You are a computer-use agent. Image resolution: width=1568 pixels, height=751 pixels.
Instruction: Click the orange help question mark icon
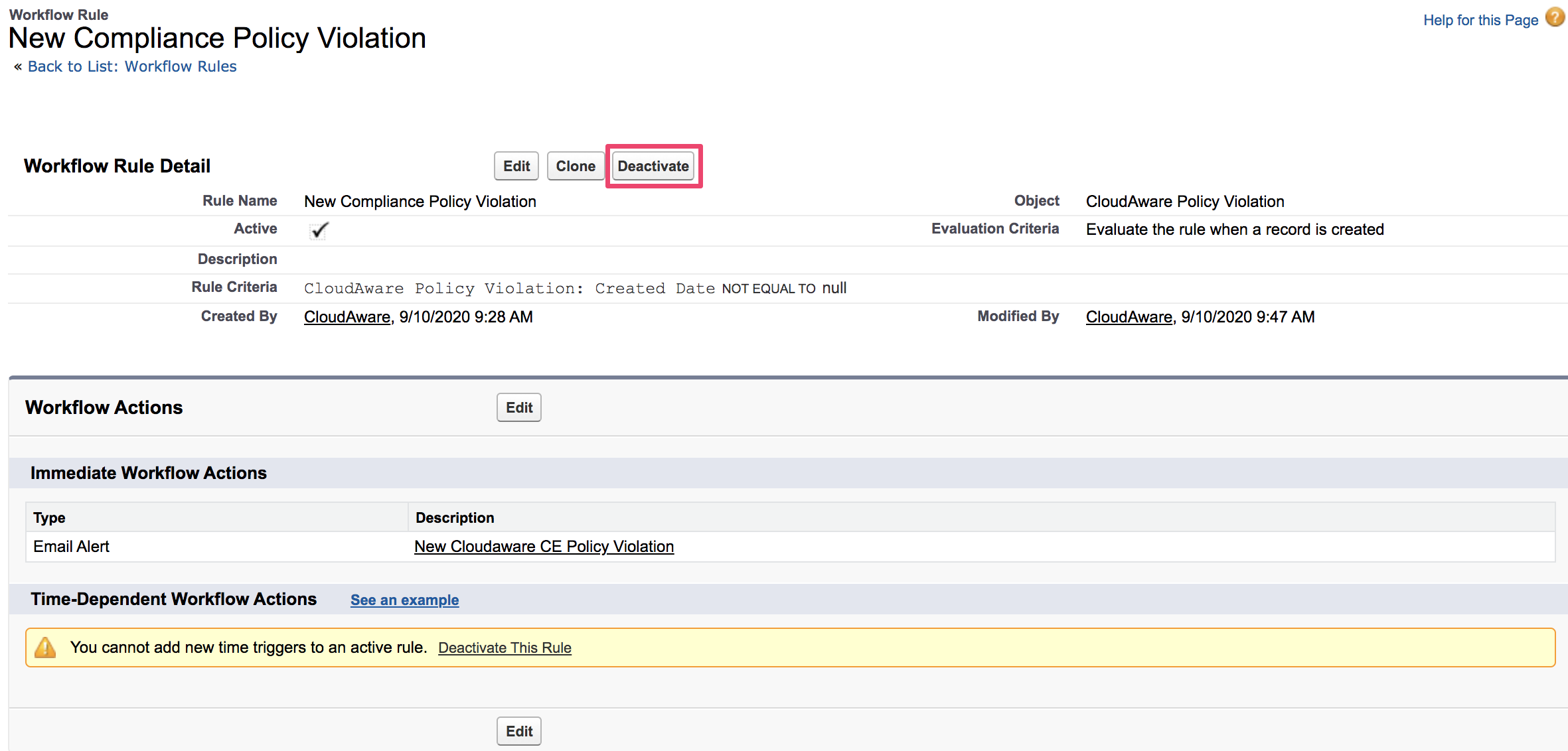1555,17
